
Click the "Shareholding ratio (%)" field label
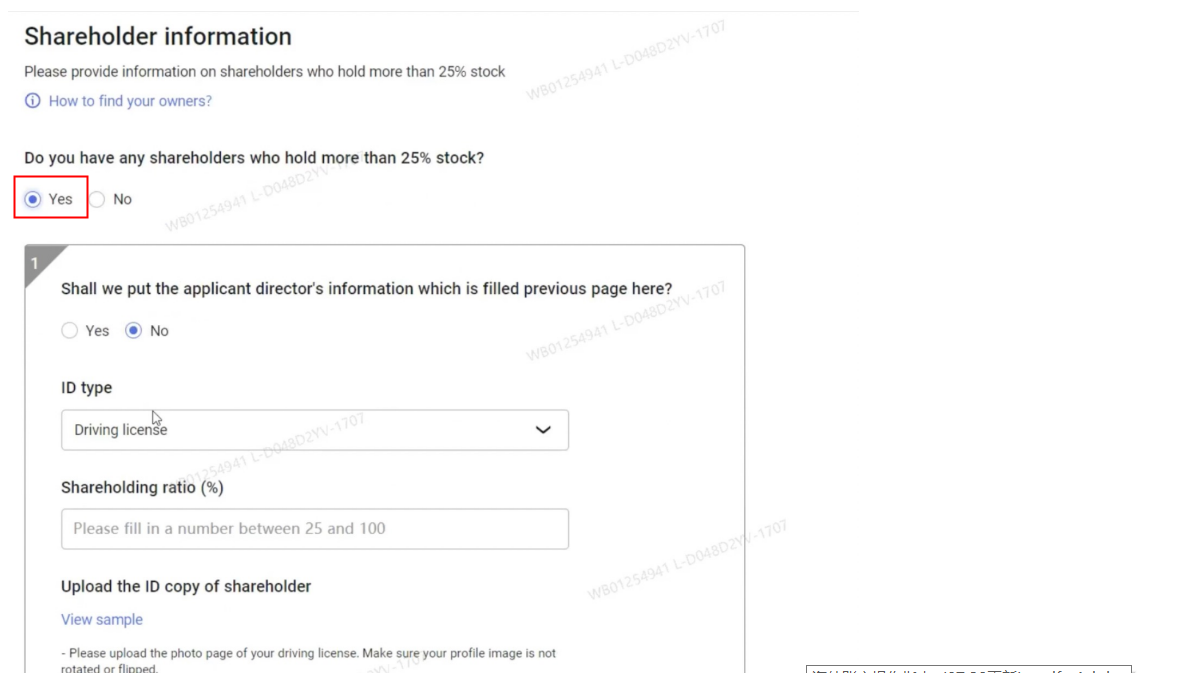(142, 488)
